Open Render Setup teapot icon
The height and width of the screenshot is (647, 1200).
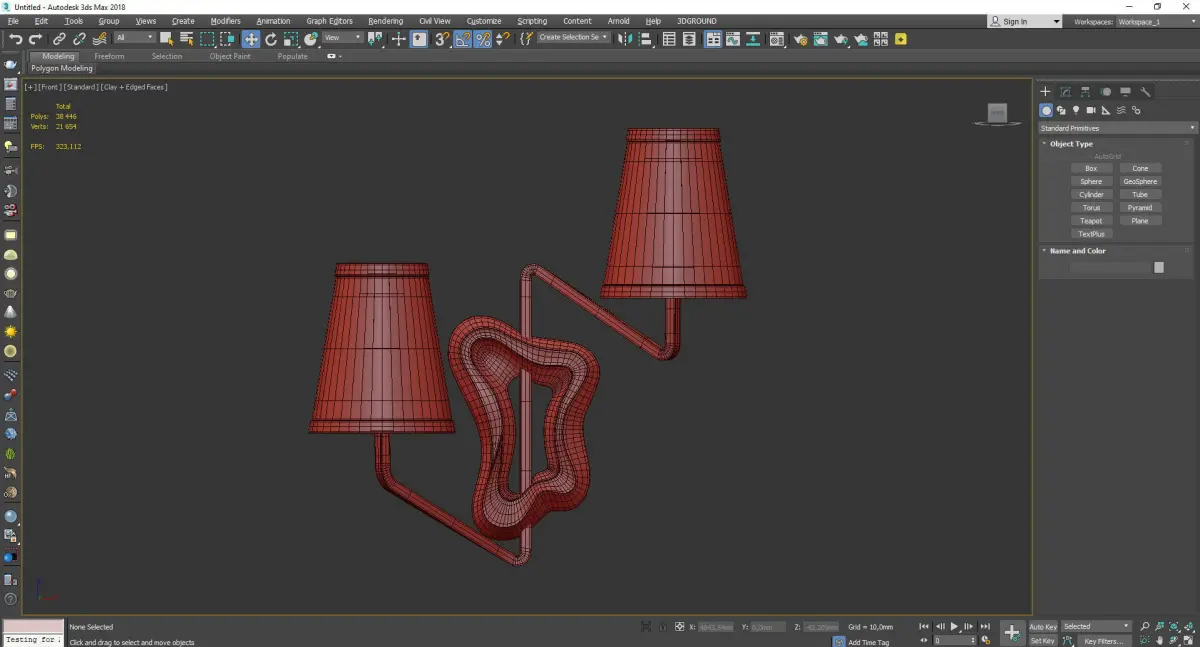pyautogui.click(x=801, y=39)
